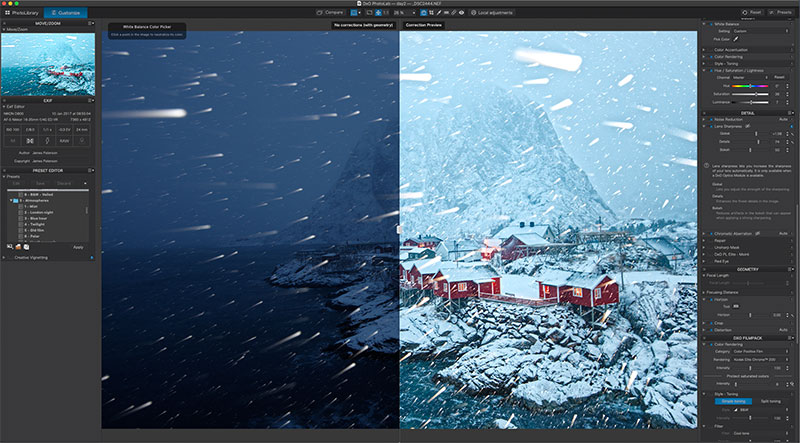Click the new preset icon below the list
Viewport: 800px width, 443px height.
click(10, 247)
